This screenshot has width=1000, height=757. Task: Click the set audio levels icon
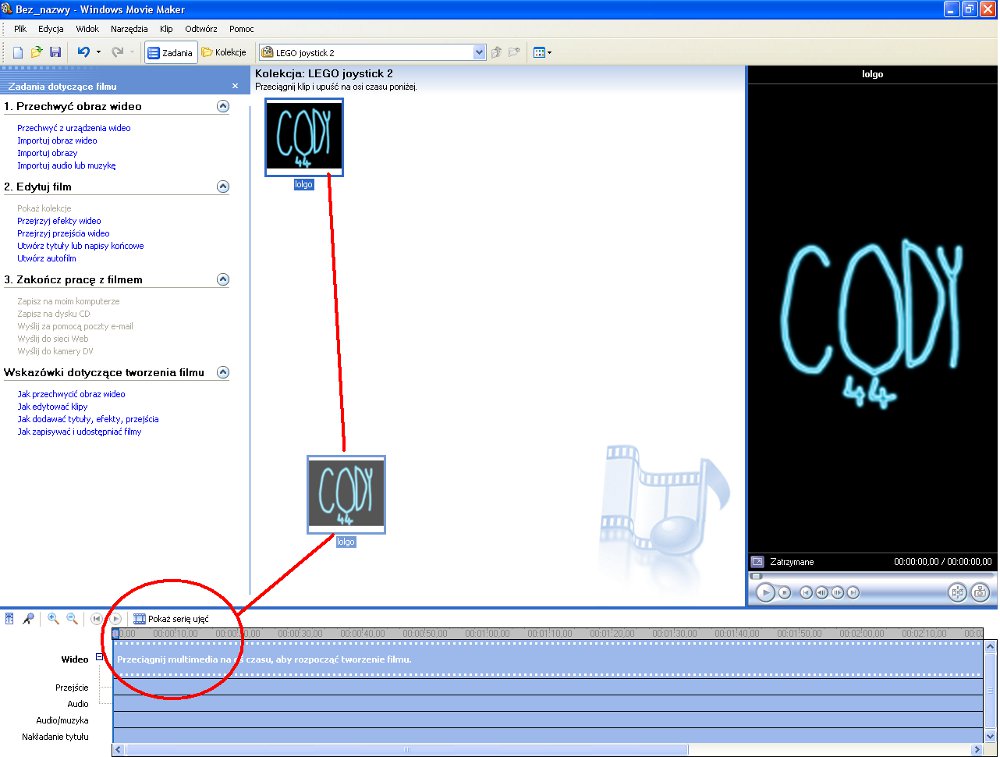click(9, 619)
